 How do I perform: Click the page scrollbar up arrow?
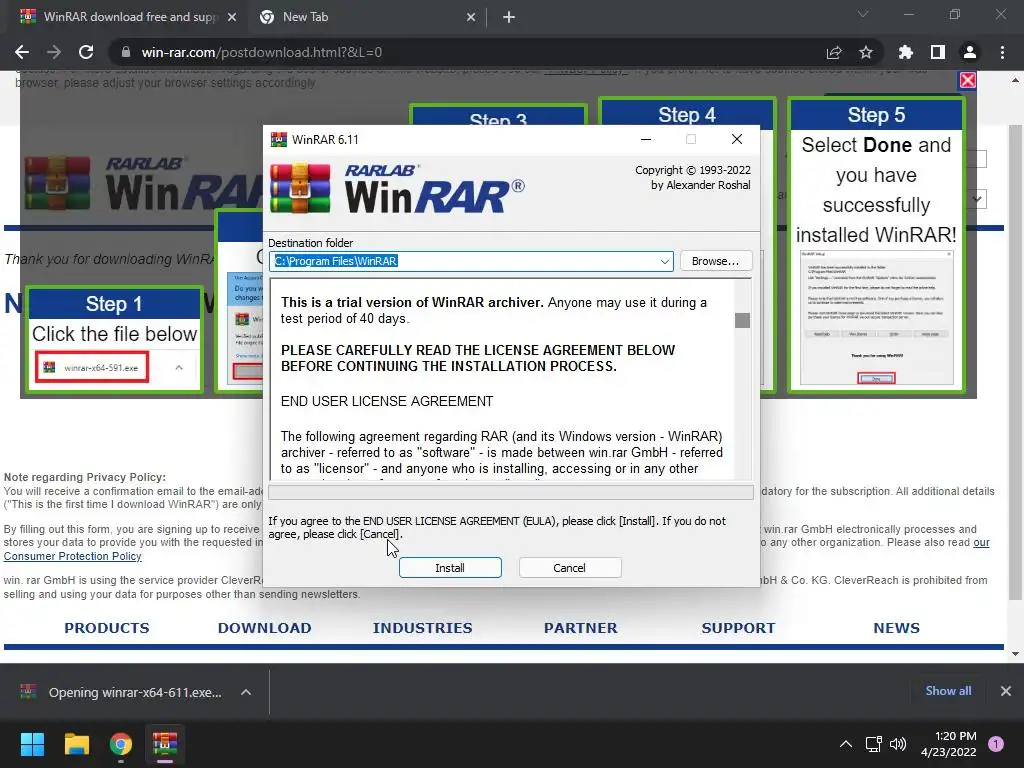click(1015, 81)
